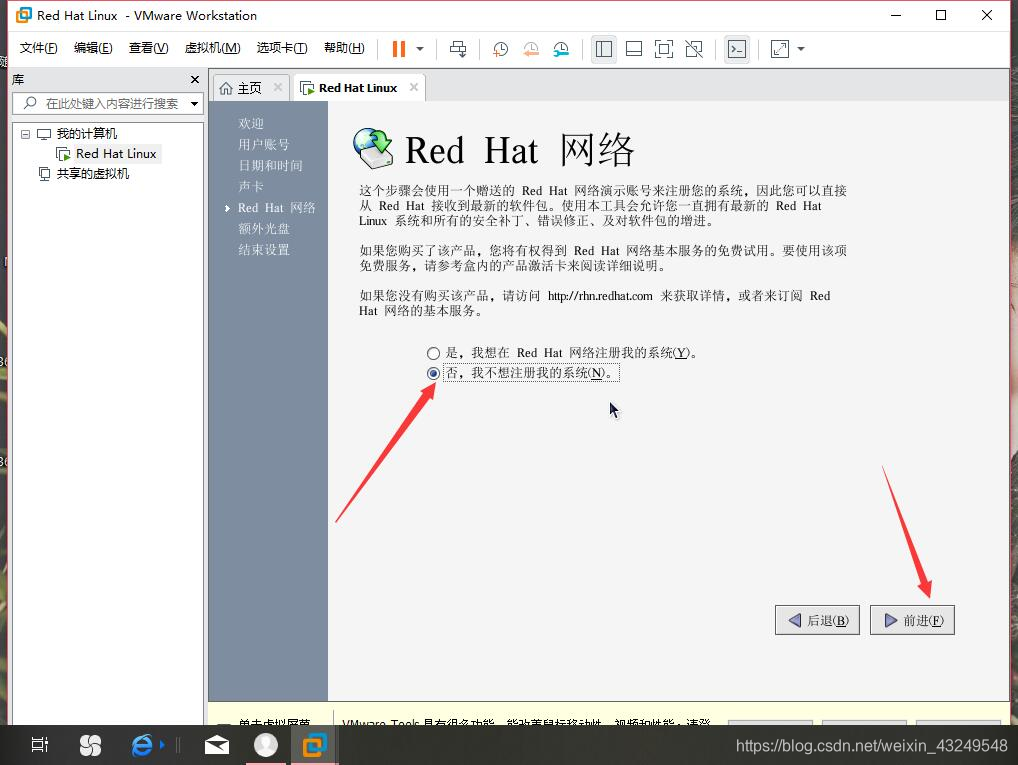Open the 编辑(E) menu
This screenshot has width=1018, height=765.
(x=93, y=48)
